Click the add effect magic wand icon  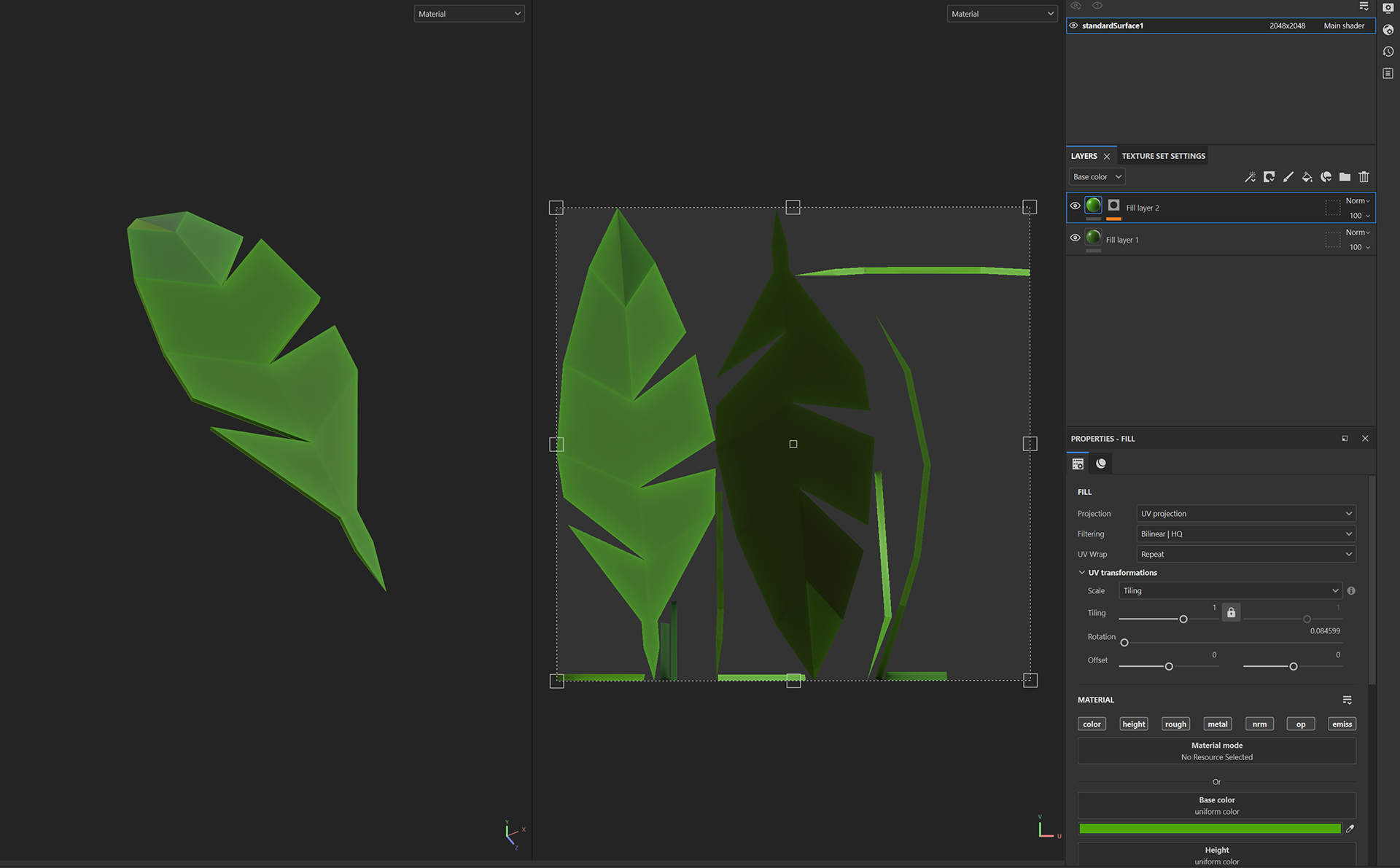1250,177
